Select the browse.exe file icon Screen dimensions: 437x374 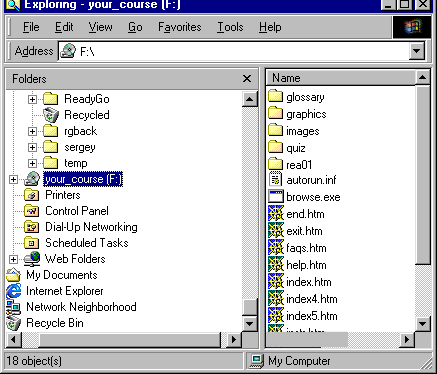276,197
